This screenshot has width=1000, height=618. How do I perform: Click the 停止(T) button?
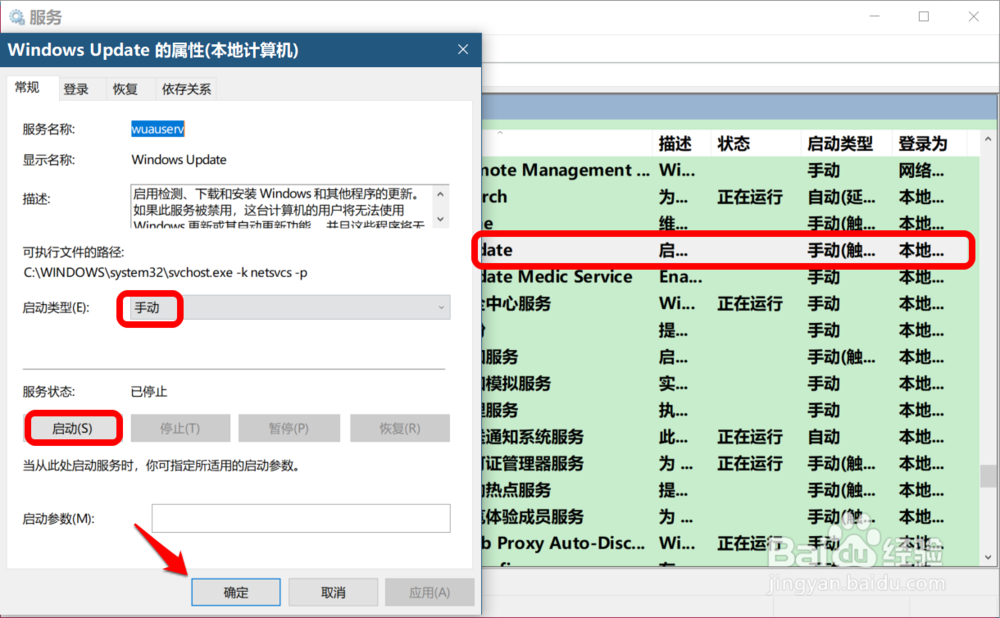tap(180, 429)
